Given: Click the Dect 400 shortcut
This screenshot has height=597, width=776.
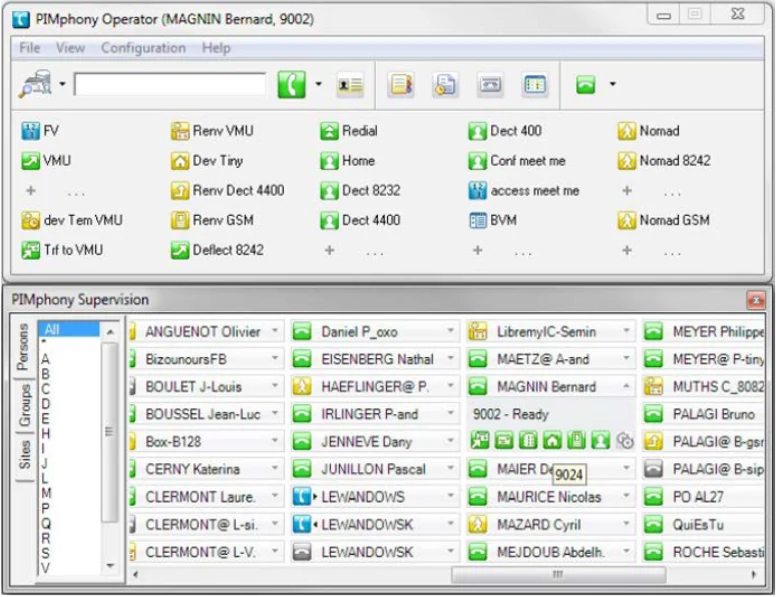Looking at the screenshot, I should 505,131.
